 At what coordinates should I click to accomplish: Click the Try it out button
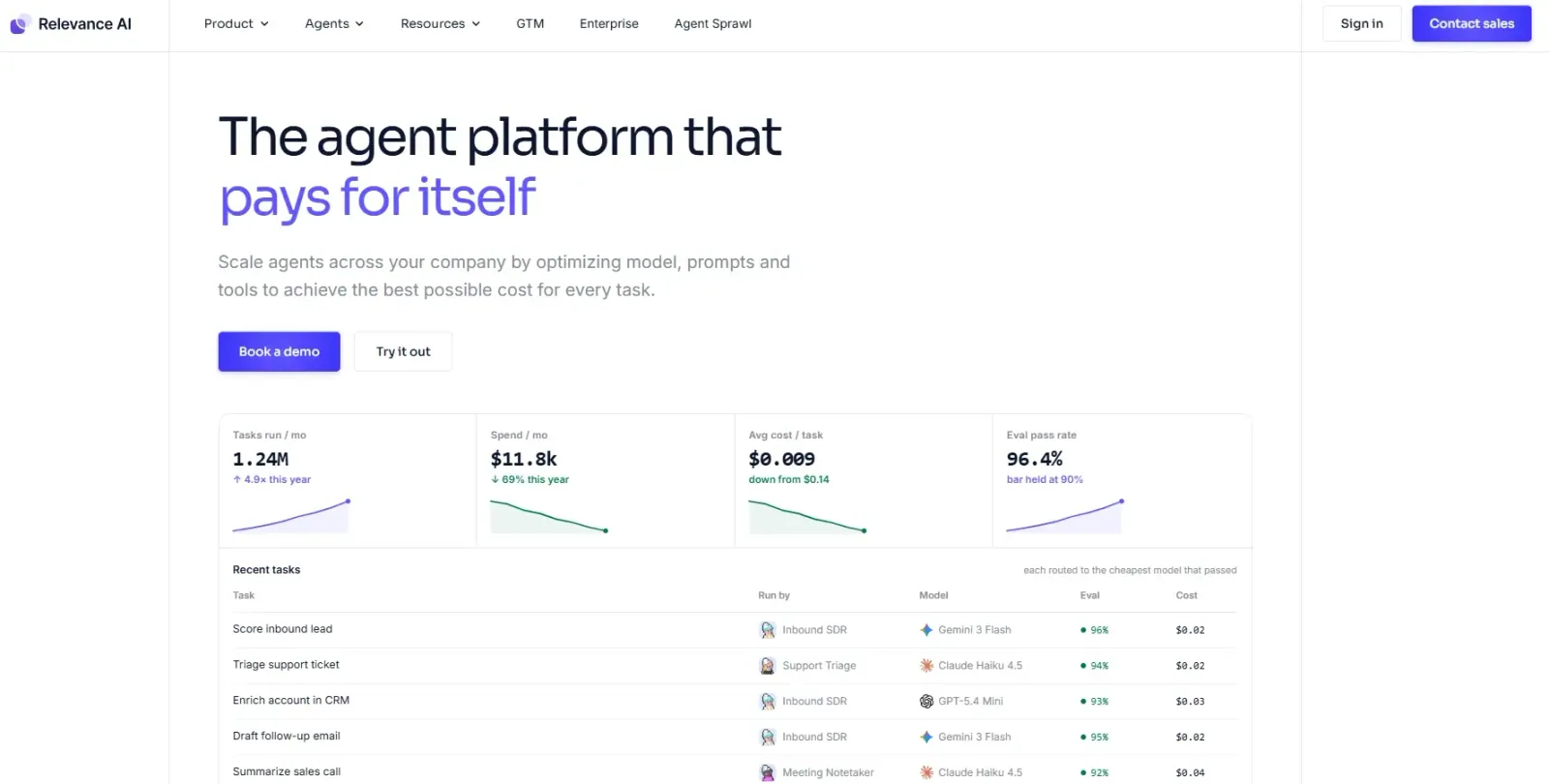[403, 351]
